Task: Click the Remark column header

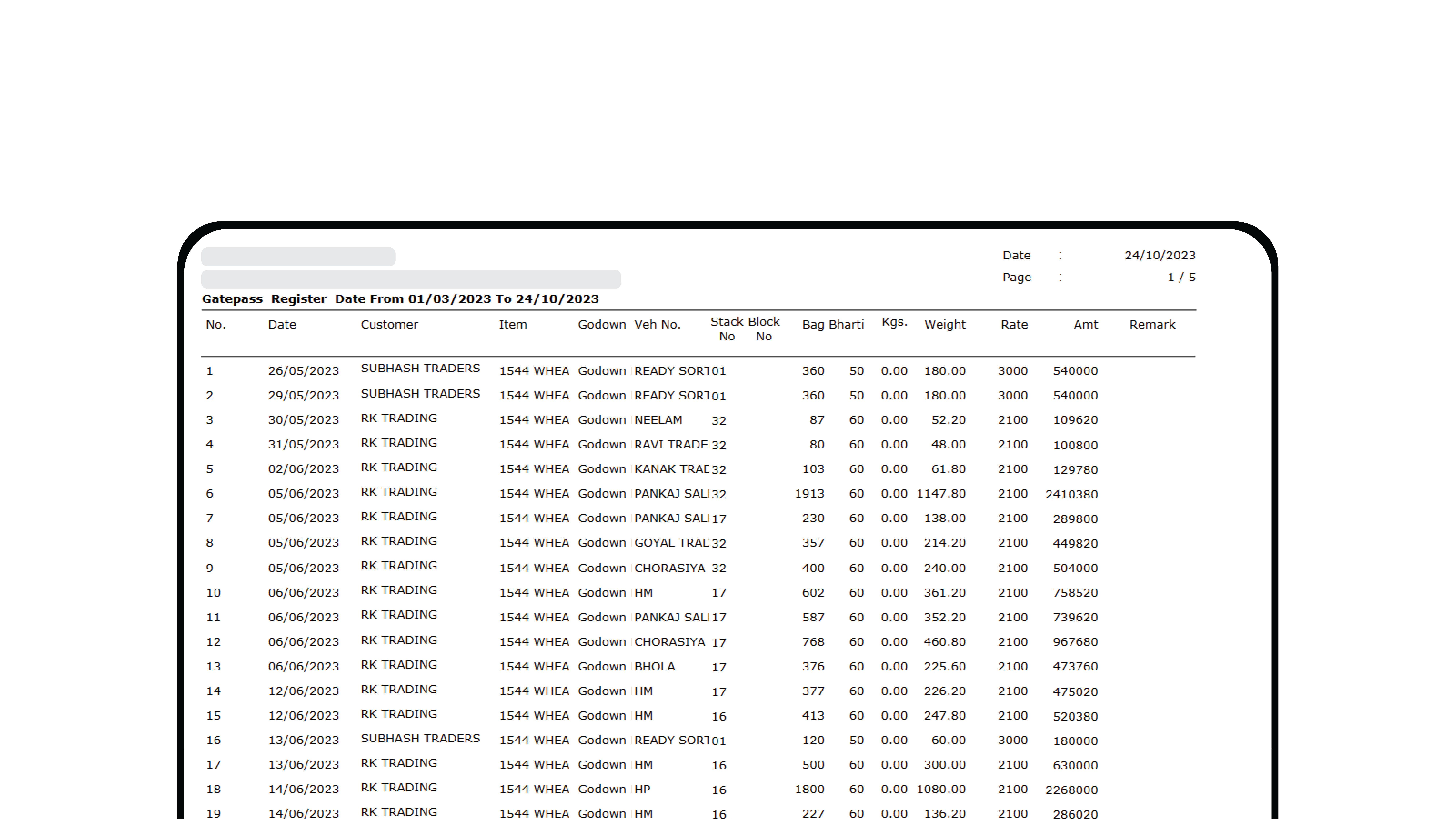Action: [1152, 325]
